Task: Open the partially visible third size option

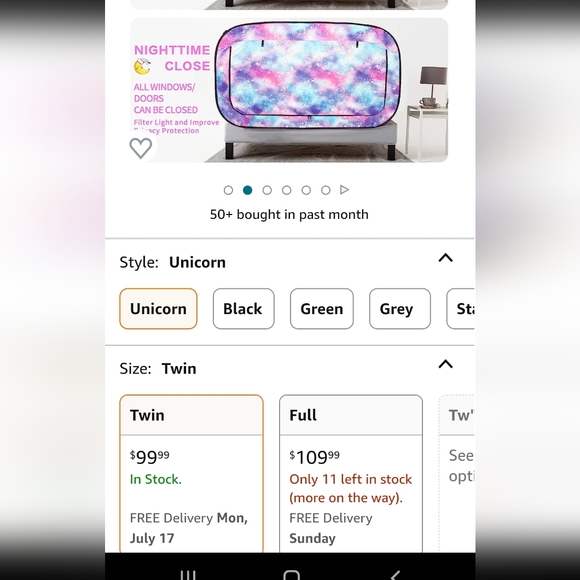Action: [x=456, y=474]
